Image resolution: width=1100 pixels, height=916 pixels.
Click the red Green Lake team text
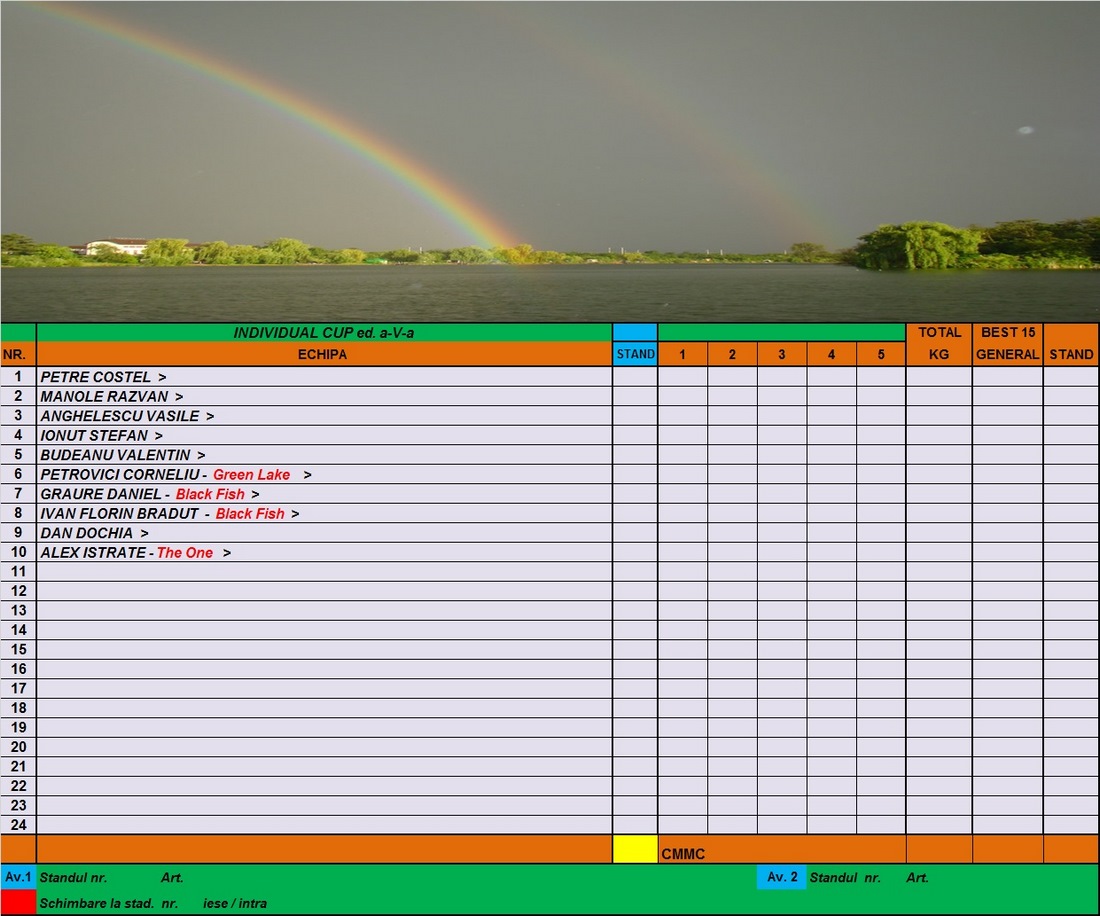coord(251,475)
